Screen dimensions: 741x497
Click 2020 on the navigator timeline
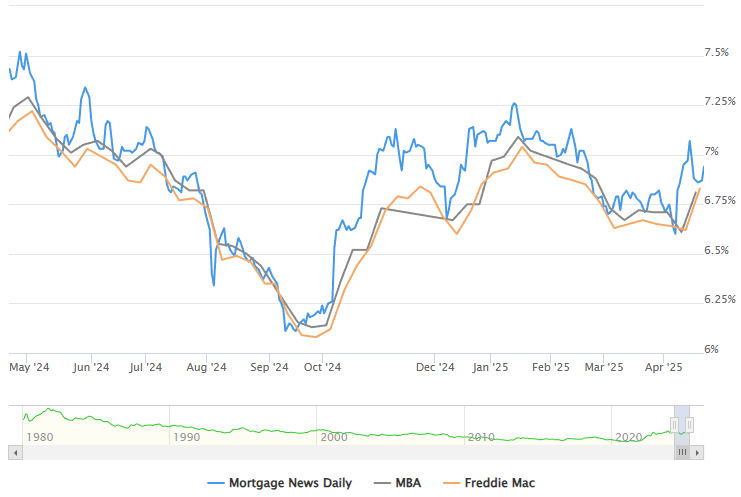628,437
